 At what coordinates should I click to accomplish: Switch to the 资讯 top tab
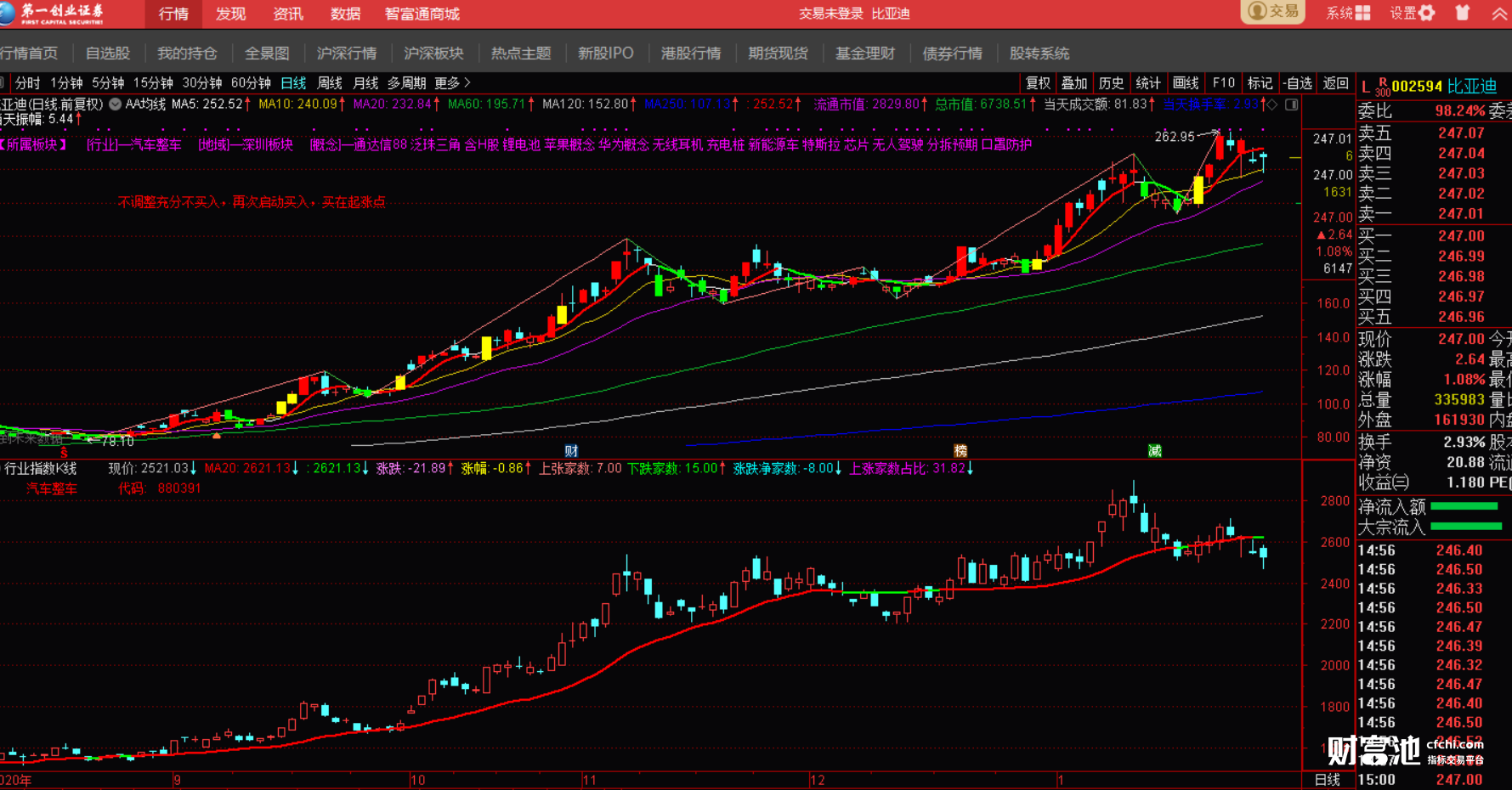click(288, 14)
